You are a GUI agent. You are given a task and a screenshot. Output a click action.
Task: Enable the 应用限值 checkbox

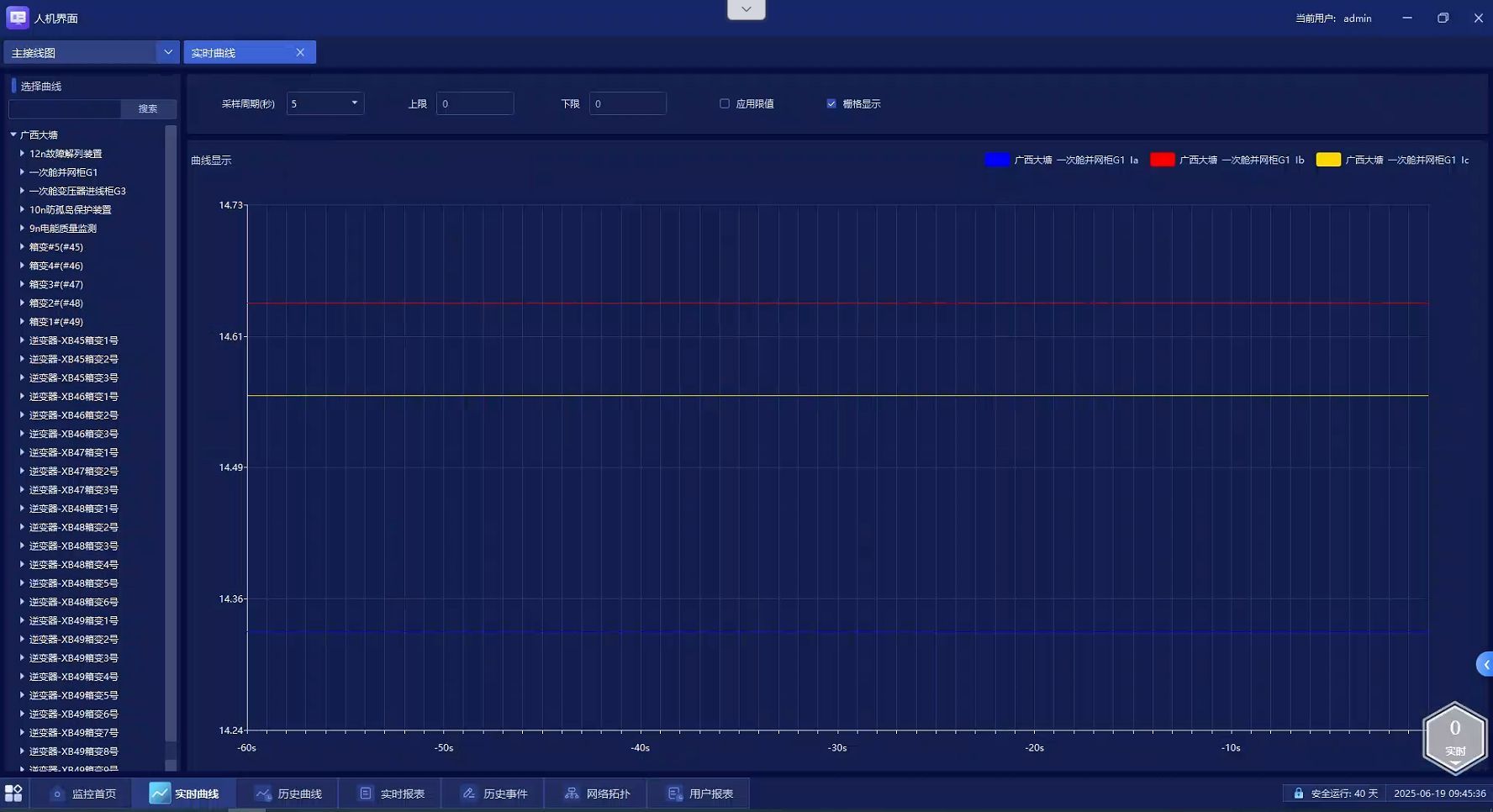(x=725, y=103)
